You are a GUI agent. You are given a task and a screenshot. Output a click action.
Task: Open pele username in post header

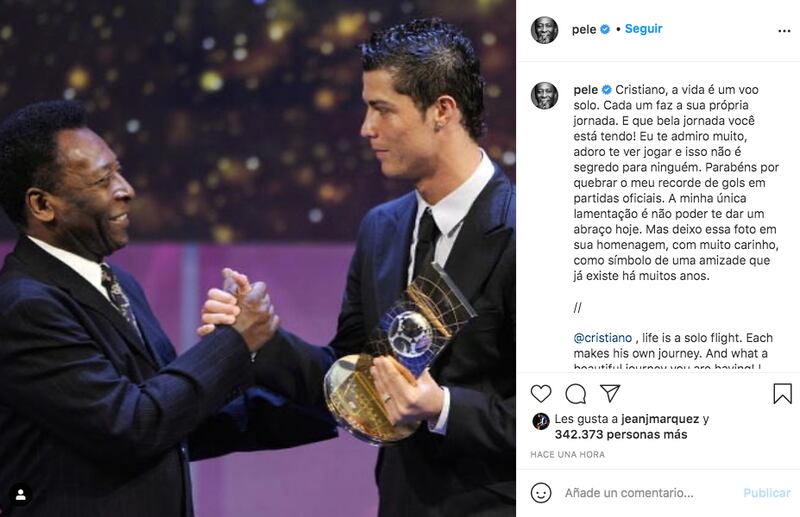tap(584, 30)
